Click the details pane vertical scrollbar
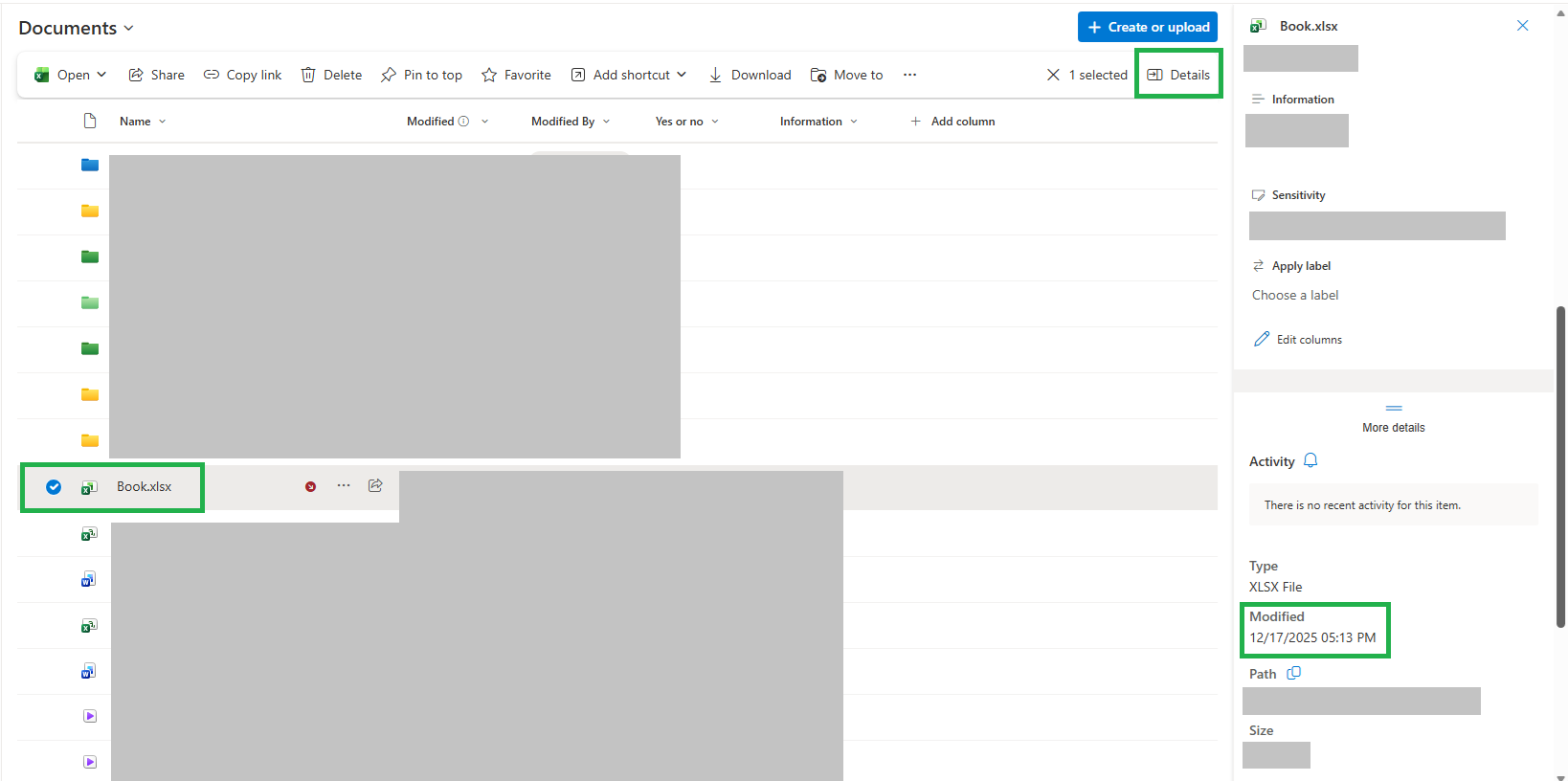 (x=1560, y=466)
